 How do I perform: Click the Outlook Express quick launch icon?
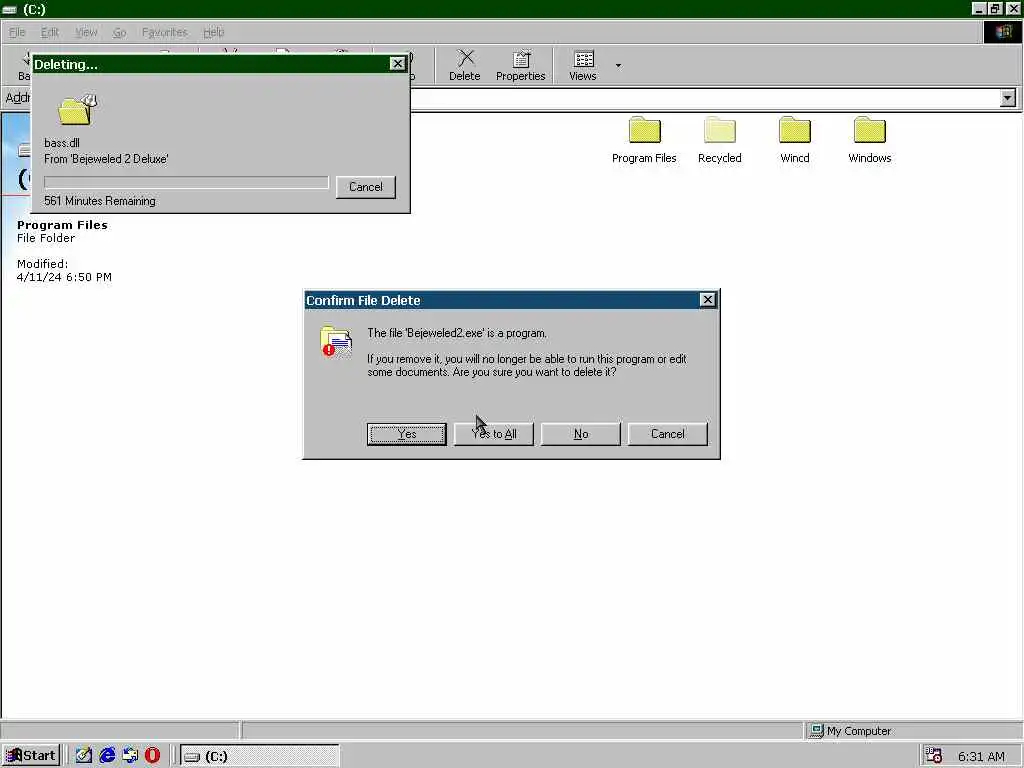tap(130, 756)
